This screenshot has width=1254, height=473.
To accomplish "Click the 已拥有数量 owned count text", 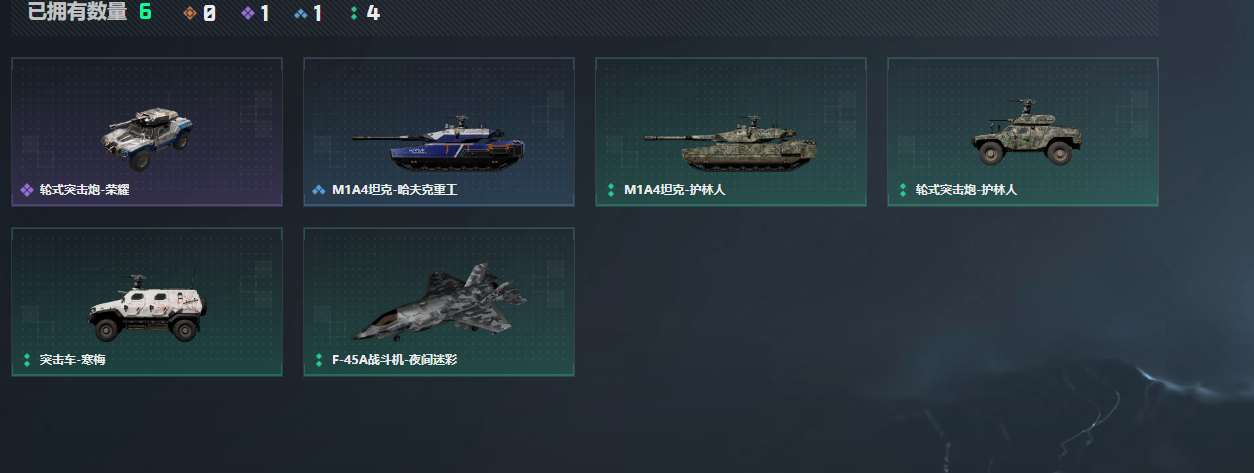I will [x=78, y=13].
